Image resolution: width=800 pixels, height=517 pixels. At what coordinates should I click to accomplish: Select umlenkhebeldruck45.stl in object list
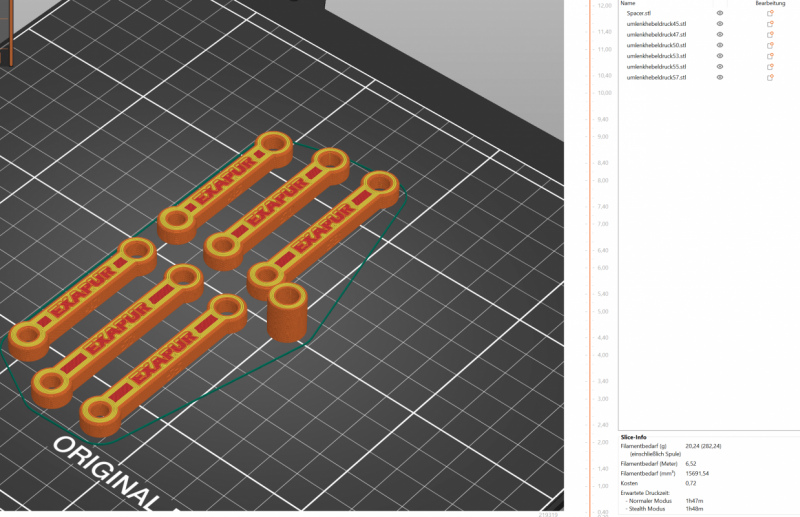pos(656,24)
